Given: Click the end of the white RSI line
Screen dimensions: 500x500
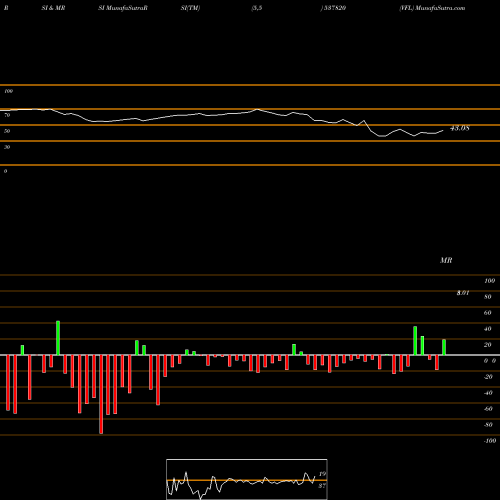Looking at the screenshot, I should click(443, 130).
